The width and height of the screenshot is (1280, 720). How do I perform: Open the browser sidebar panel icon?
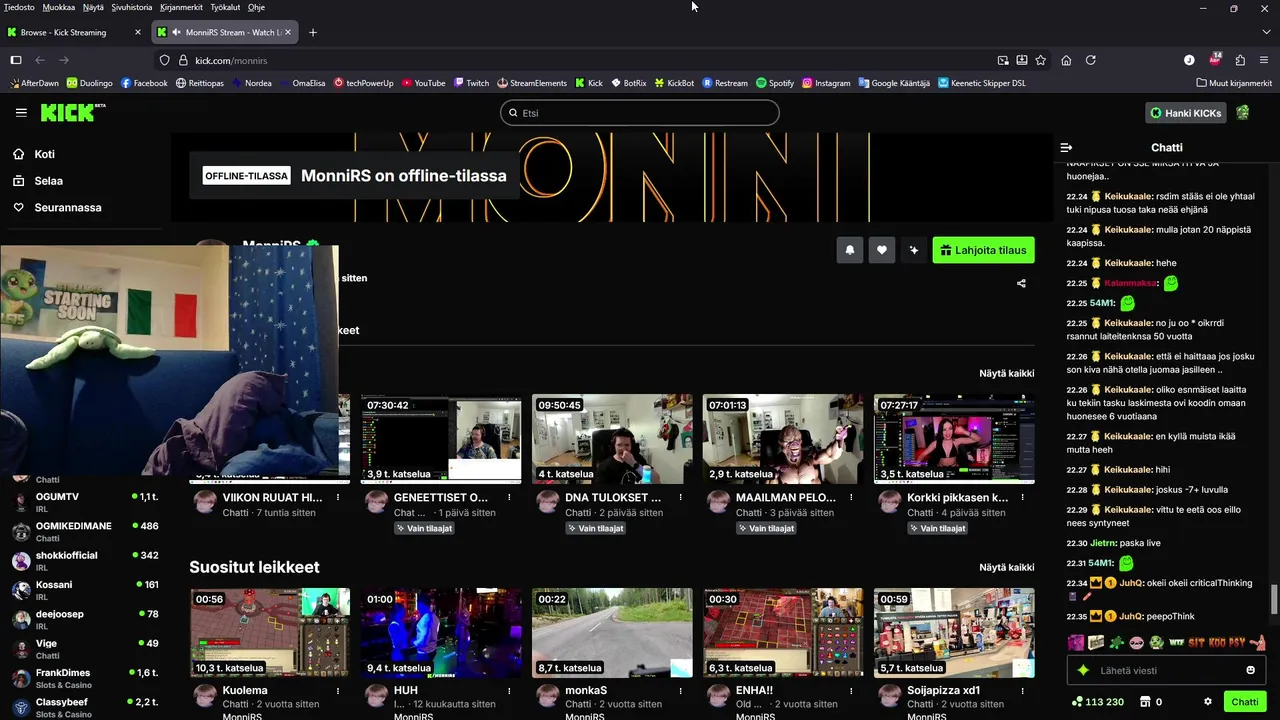point(16,60)
